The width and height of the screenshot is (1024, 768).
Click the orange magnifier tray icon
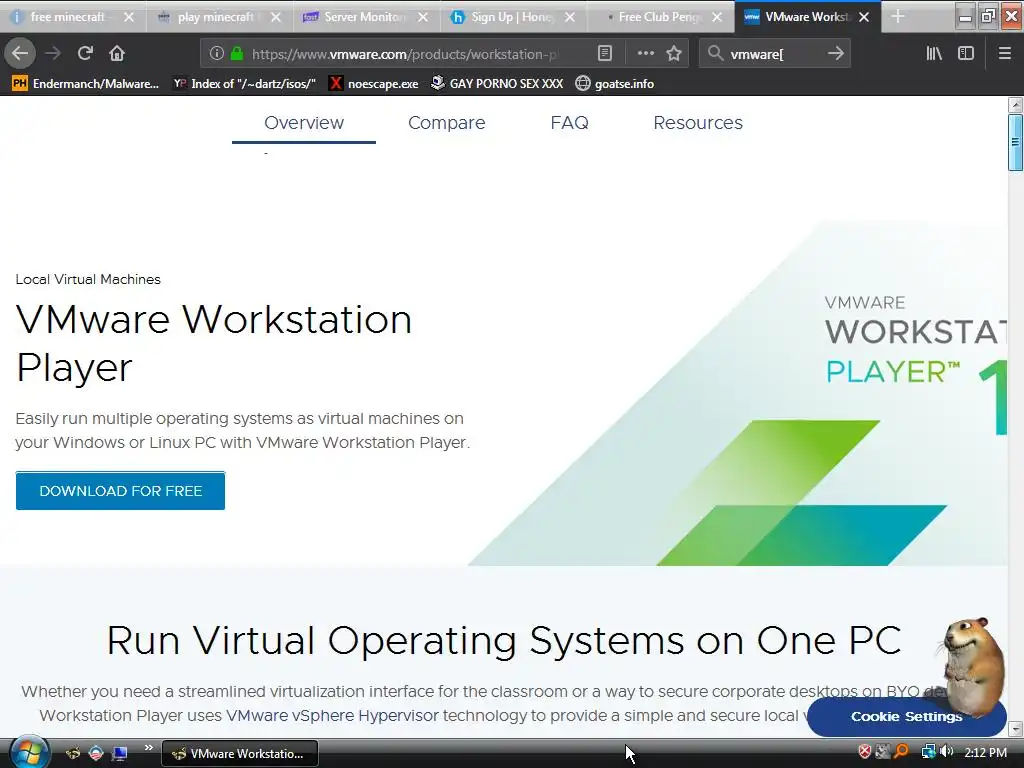[901, 752]
